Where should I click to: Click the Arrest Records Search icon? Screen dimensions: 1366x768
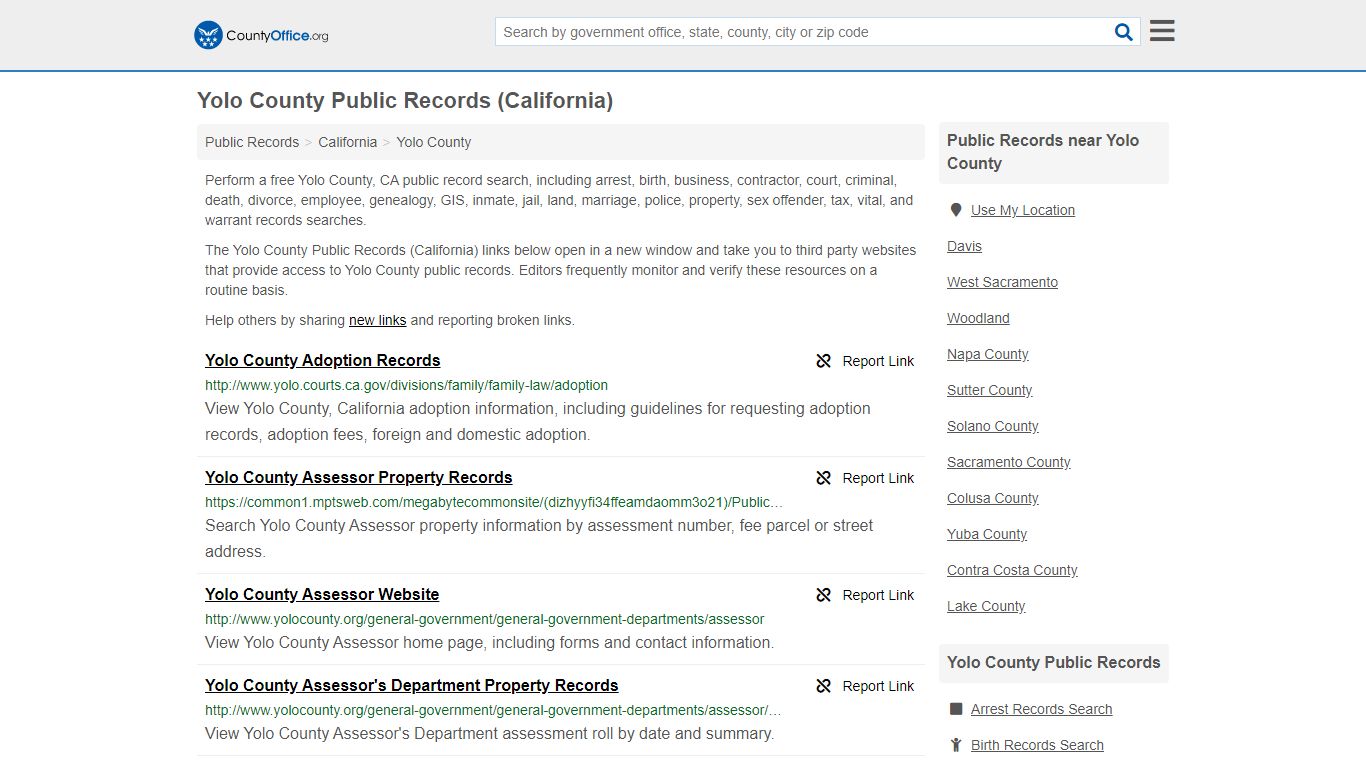click(x=956, y=709)
